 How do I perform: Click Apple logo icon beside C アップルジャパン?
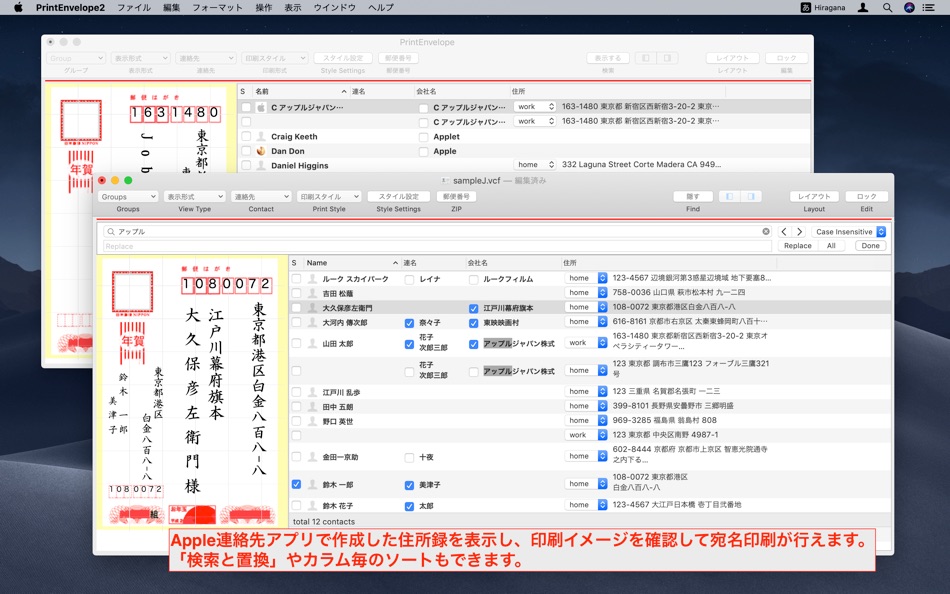261,107
